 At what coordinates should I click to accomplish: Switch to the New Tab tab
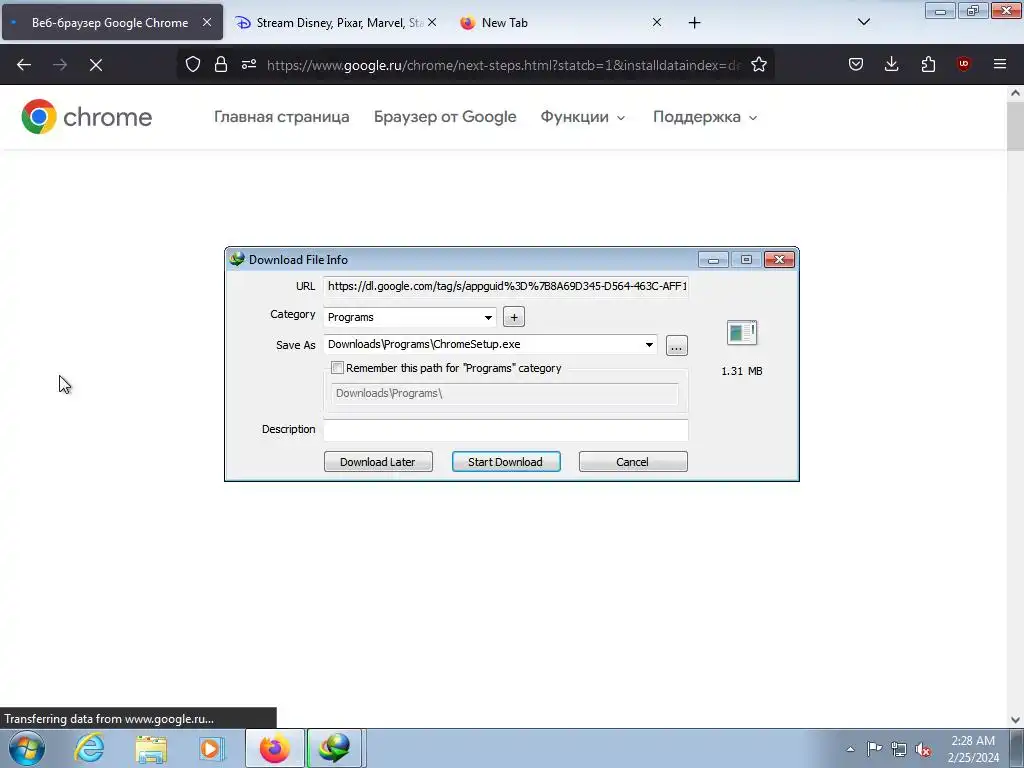(x=562, y=23)
